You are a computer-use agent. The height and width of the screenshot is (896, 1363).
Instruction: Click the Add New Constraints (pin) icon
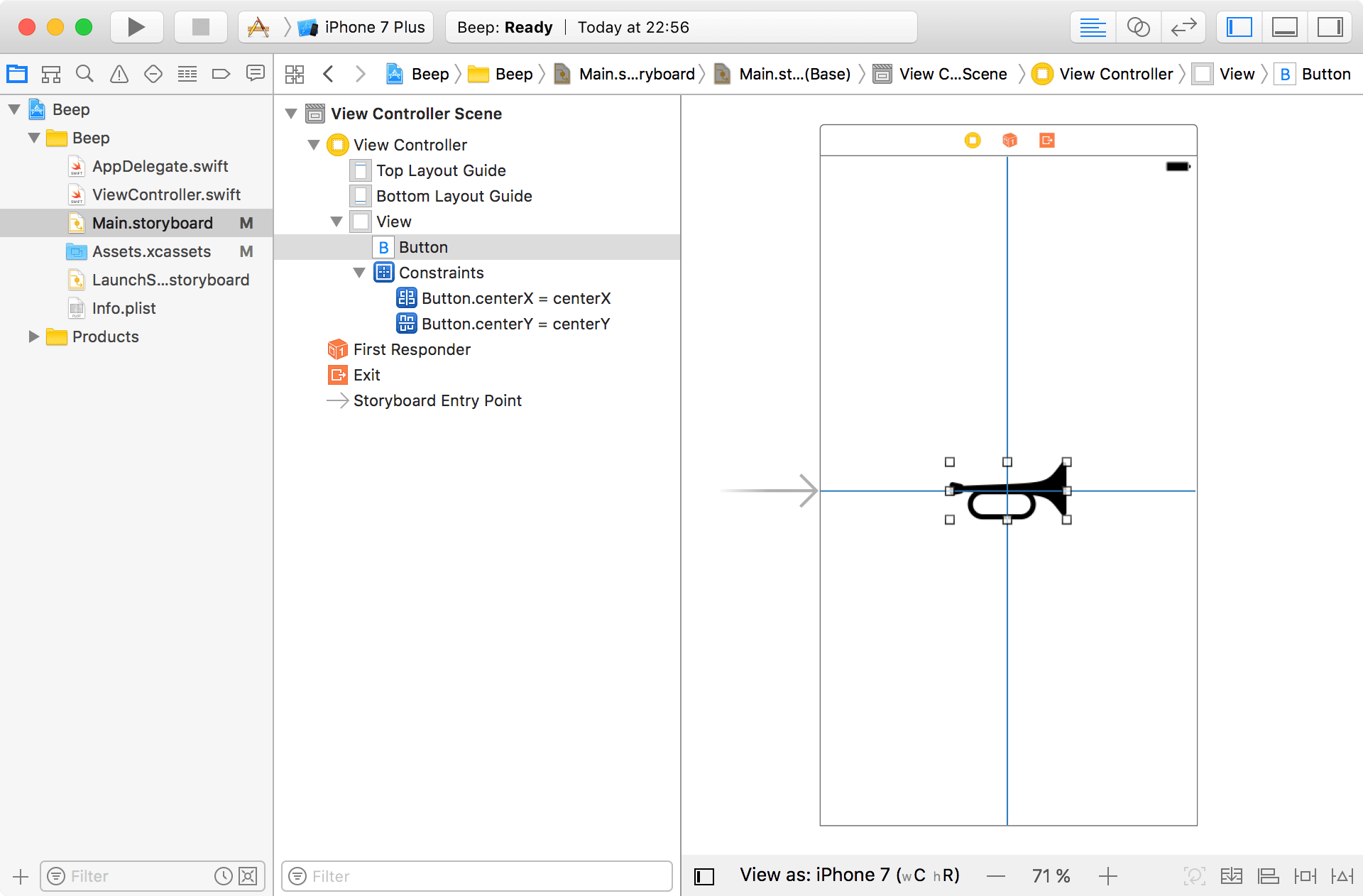pyautogui.click(x=1305, y=876)
